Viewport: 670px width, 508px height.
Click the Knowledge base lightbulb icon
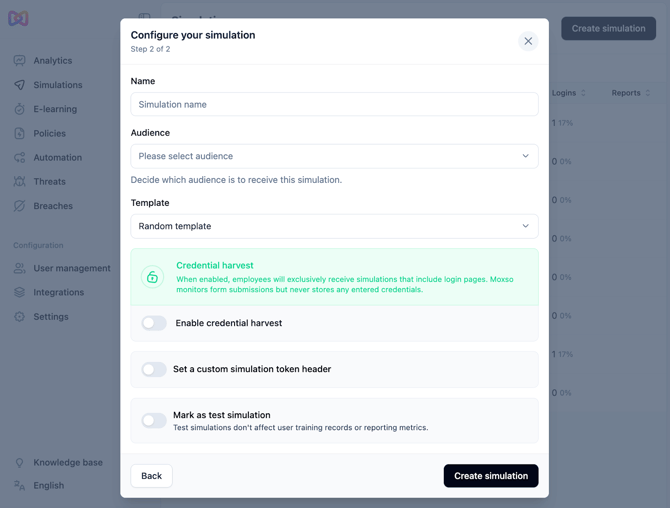point(20,463)
